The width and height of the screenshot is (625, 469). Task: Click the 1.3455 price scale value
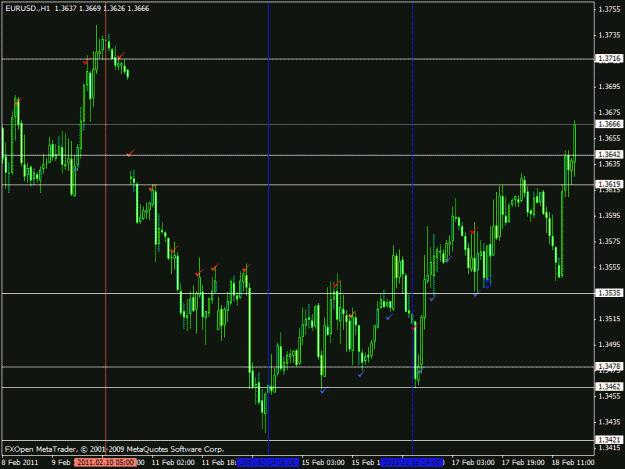pyautogui.click(x=609, y=396)
